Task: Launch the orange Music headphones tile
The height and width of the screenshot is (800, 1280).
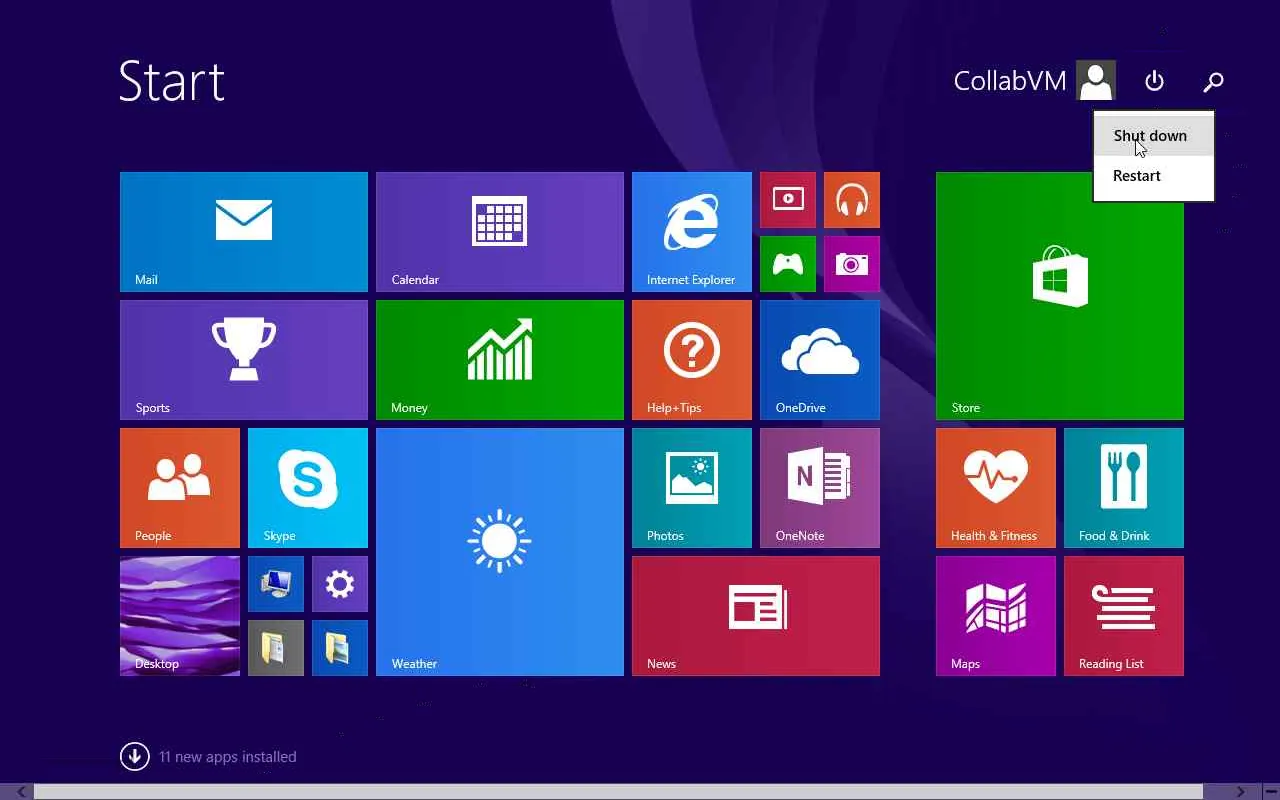Action: coord(852,200)
